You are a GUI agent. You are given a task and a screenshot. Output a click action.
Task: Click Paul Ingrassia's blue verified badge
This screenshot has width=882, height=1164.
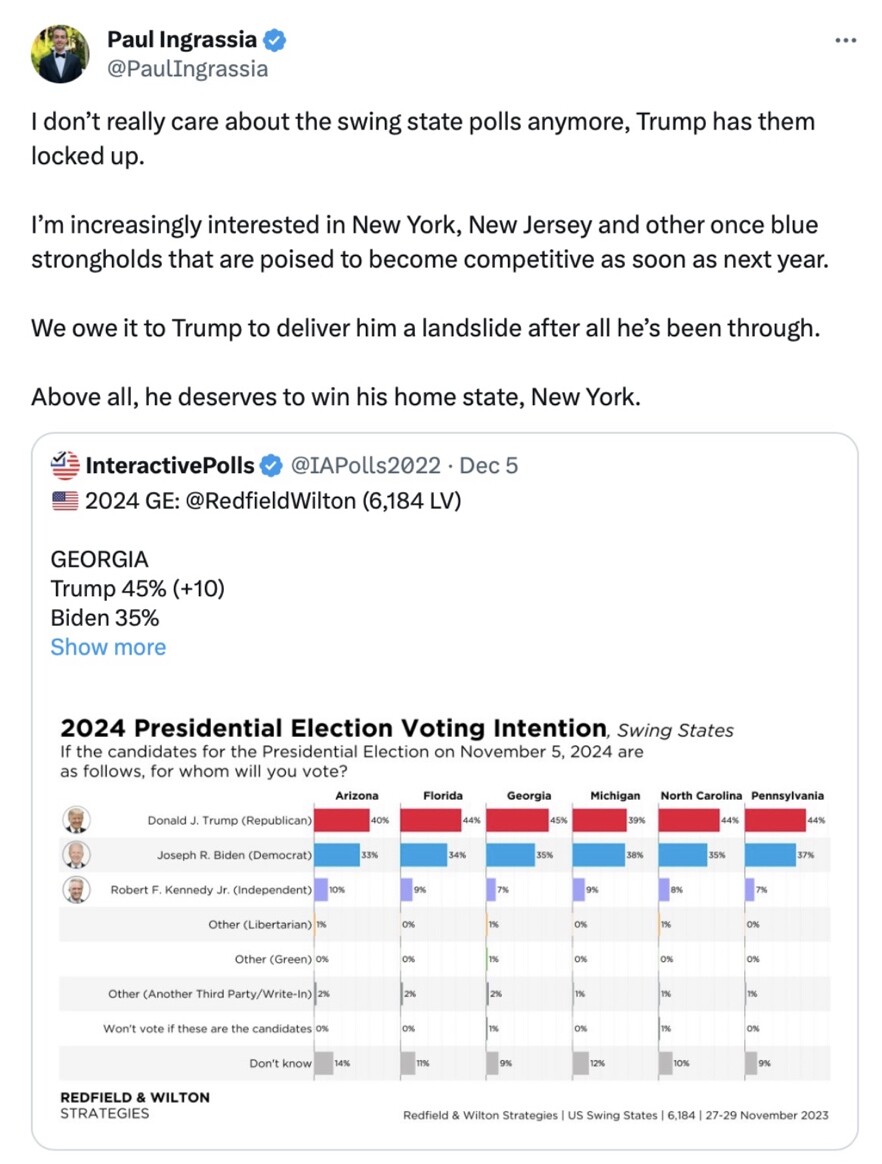click(275, 40)
